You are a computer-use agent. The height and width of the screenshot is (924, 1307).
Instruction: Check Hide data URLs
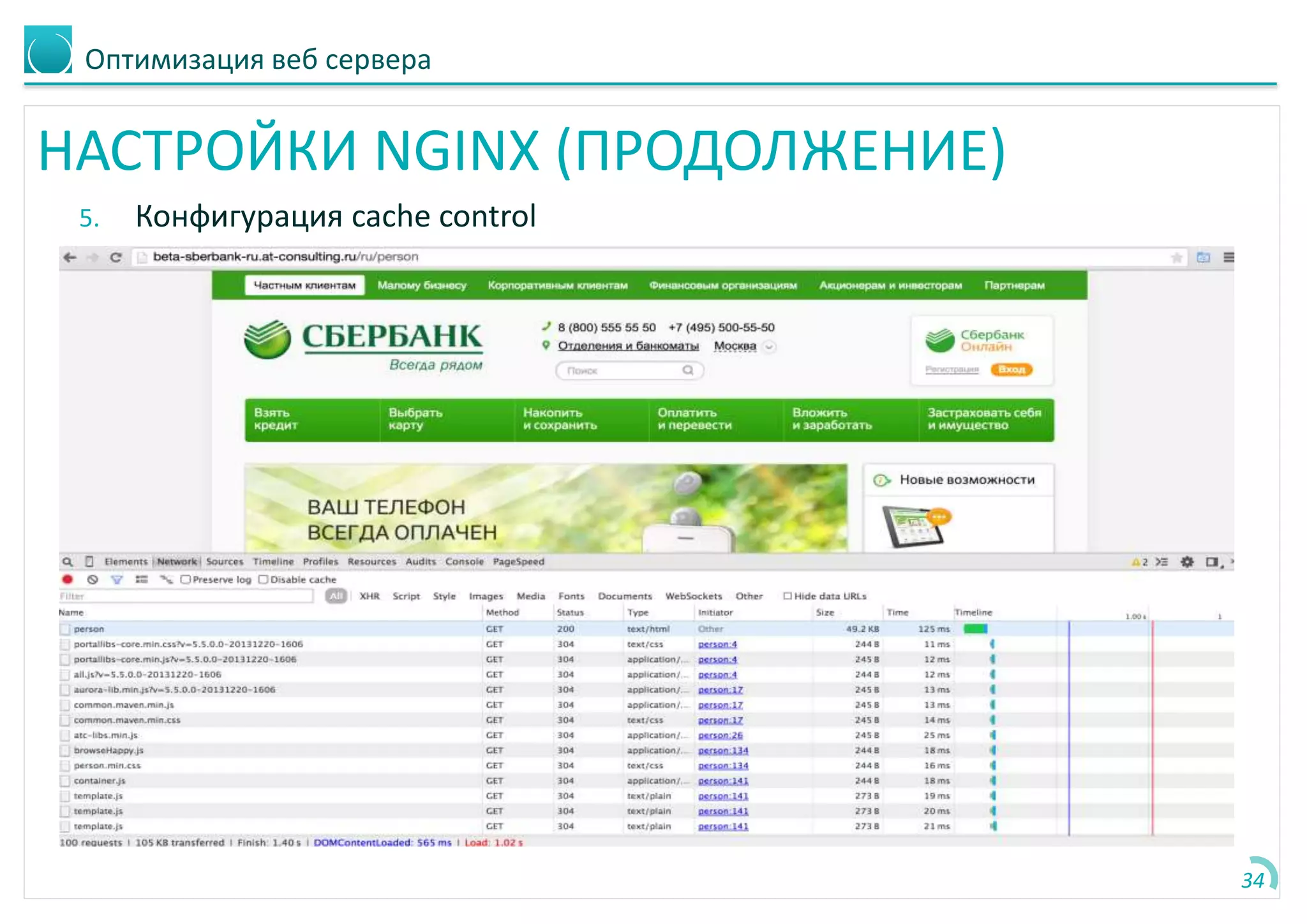click(788, 596)
